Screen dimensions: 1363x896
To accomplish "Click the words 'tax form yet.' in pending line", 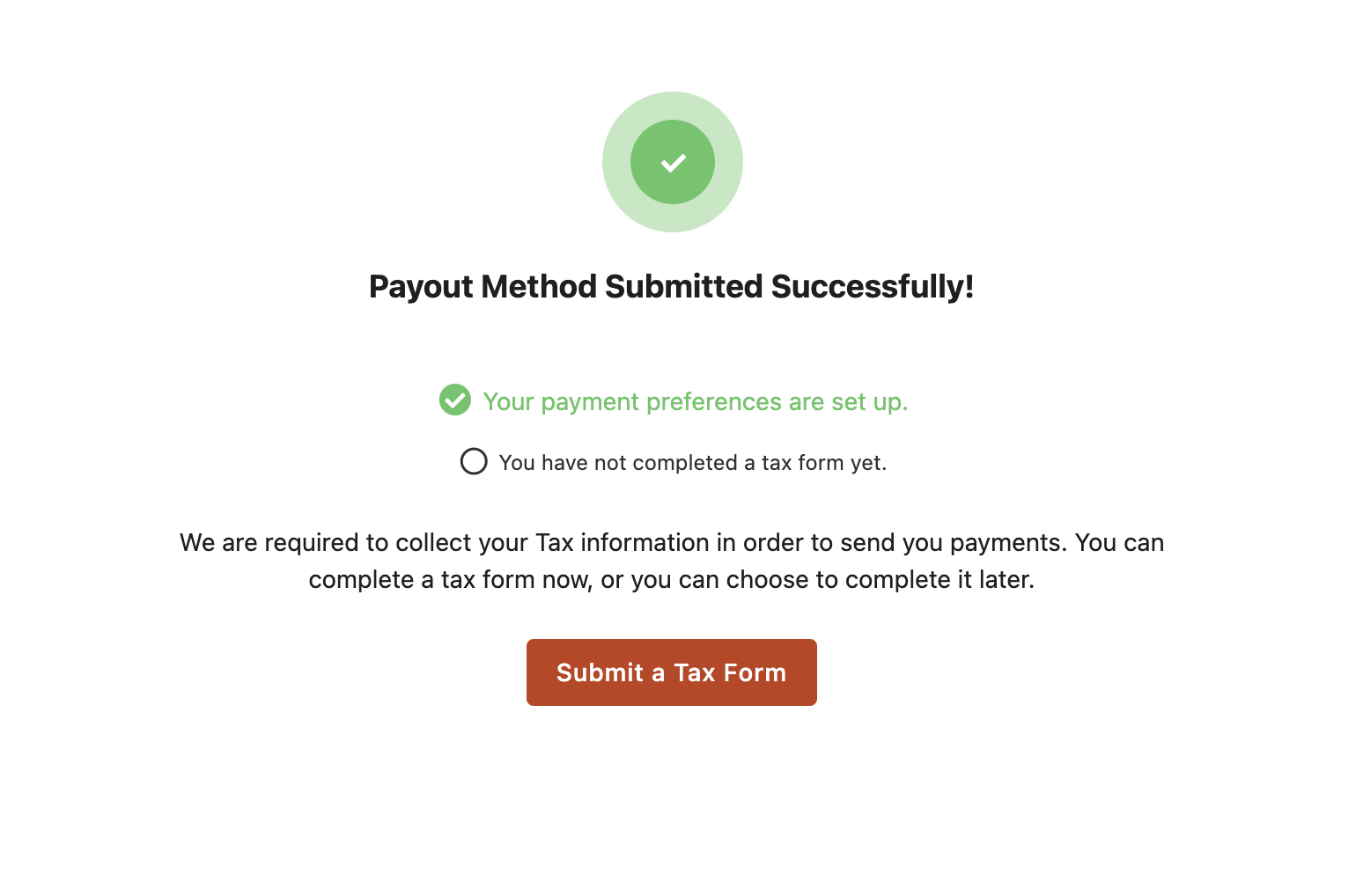I will coord(824,463).
